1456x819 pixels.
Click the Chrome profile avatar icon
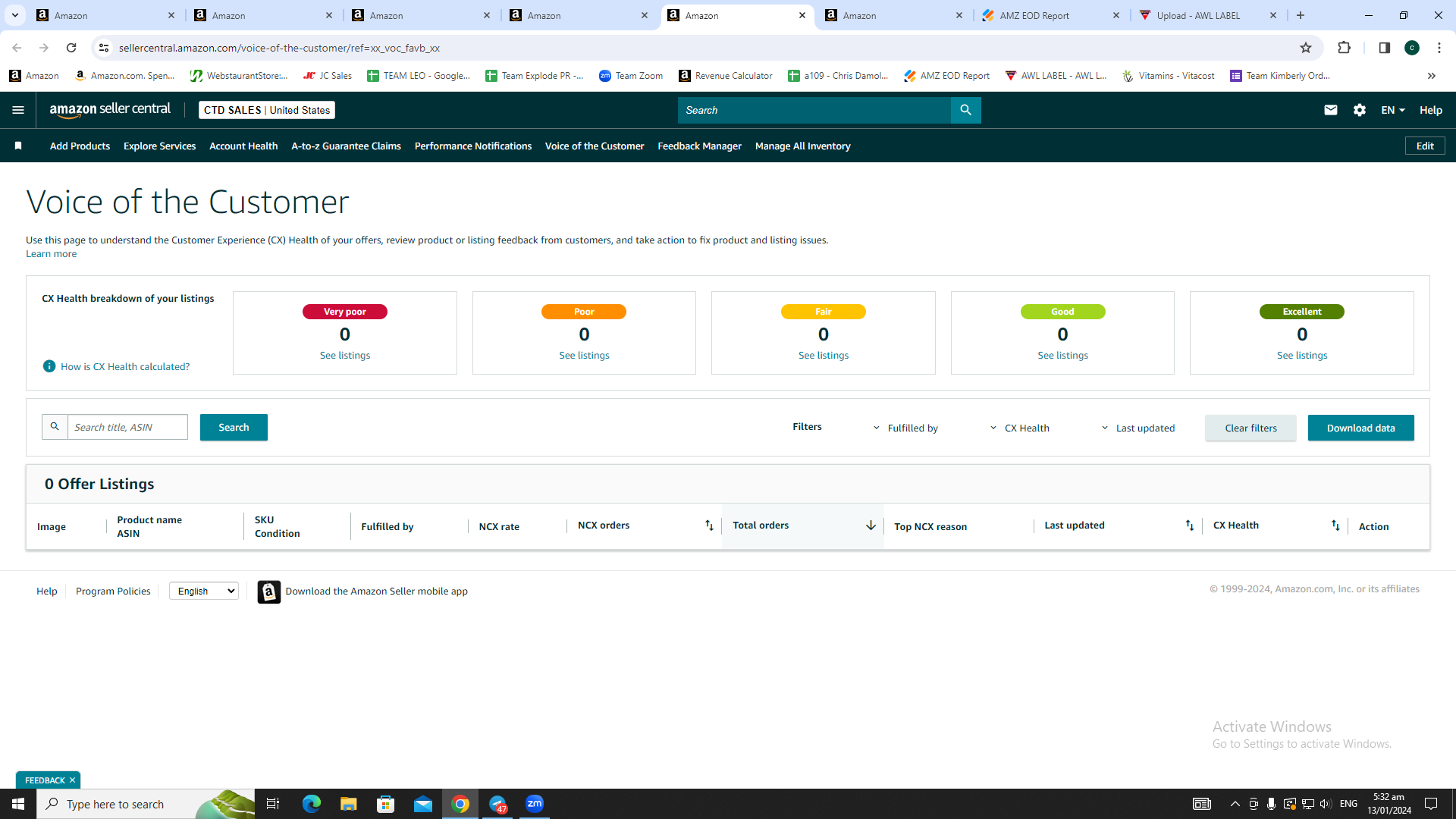coord(1411,48)
